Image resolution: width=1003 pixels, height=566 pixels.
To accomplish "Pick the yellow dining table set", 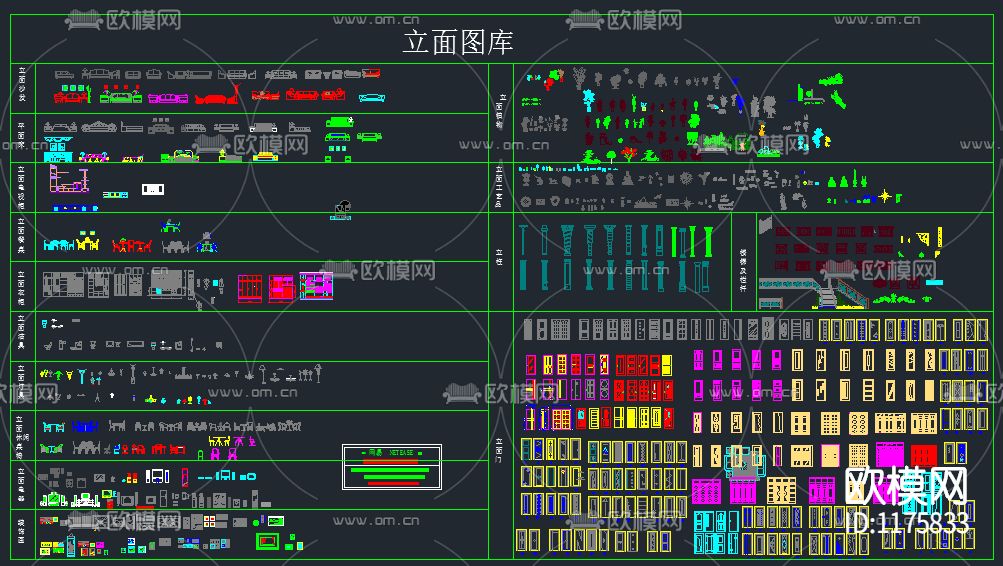I will (88, 242).
